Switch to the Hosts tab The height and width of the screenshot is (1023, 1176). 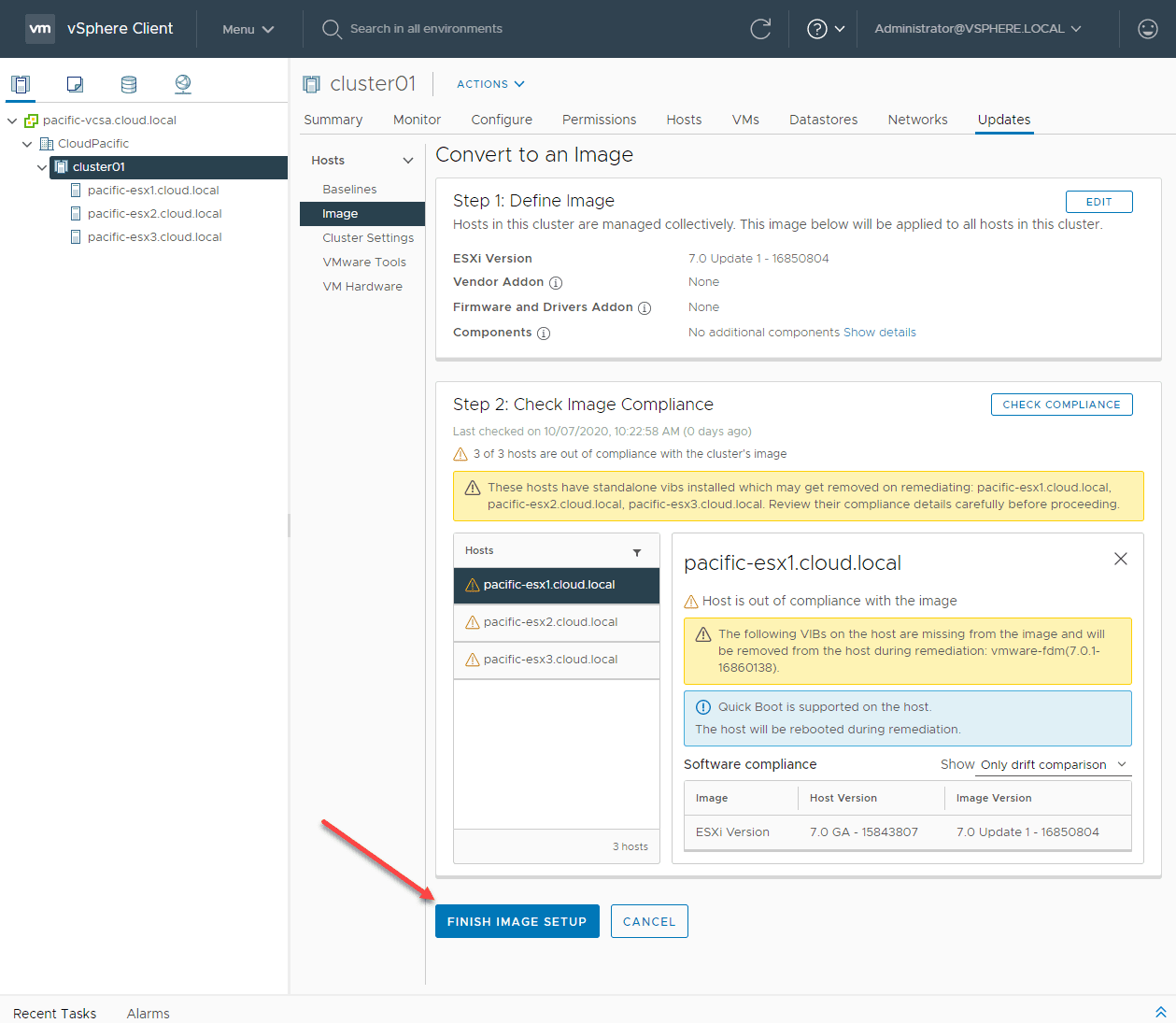point(684,120)
